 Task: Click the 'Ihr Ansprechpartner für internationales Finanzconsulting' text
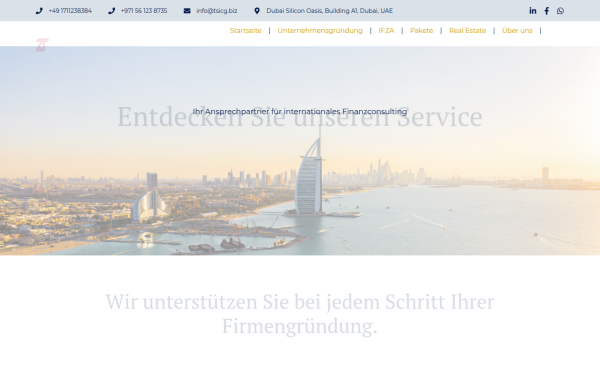[300, 111]
